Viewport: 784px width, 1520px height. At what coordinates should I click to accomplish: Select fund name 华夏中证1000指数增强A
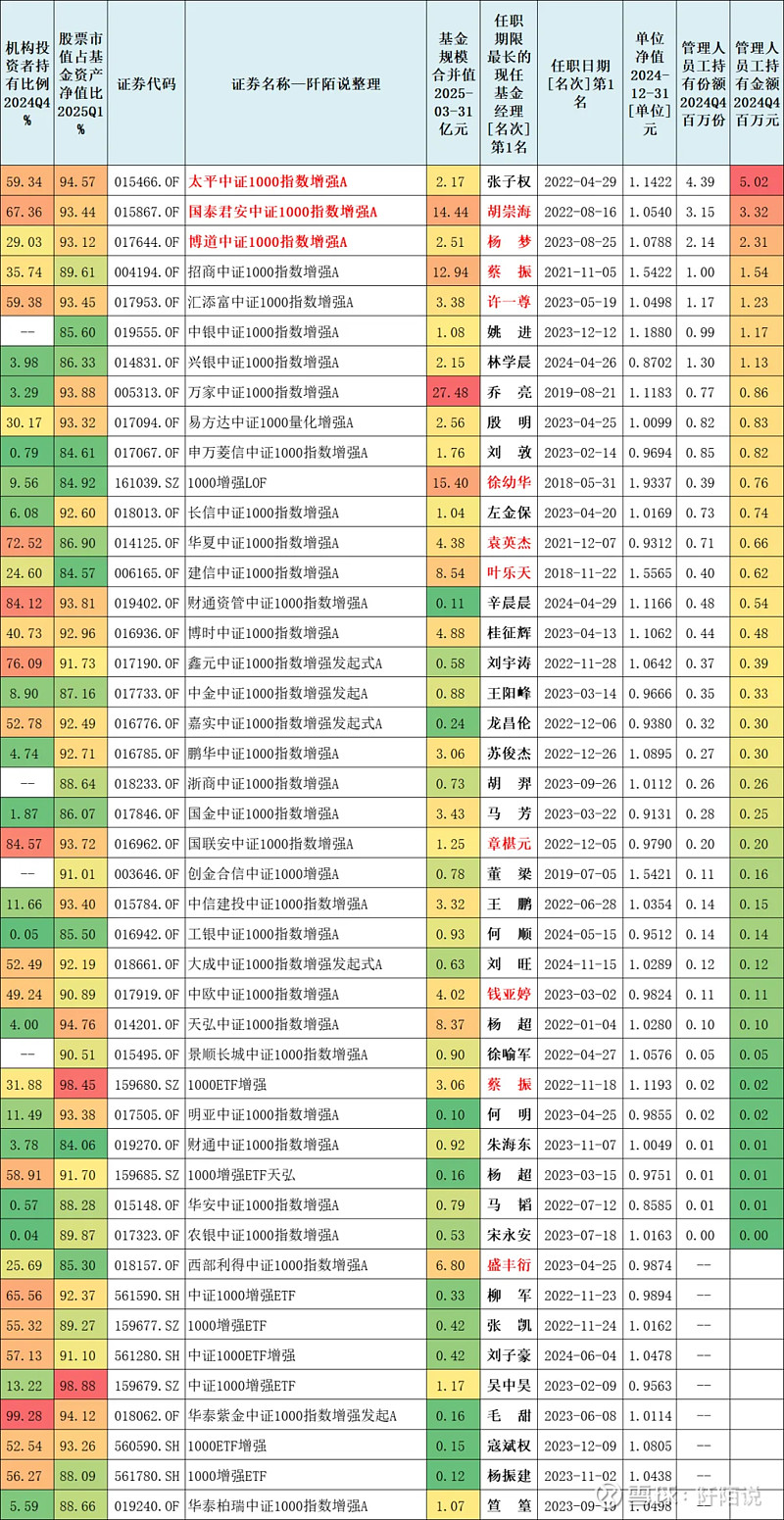(265, 543)
